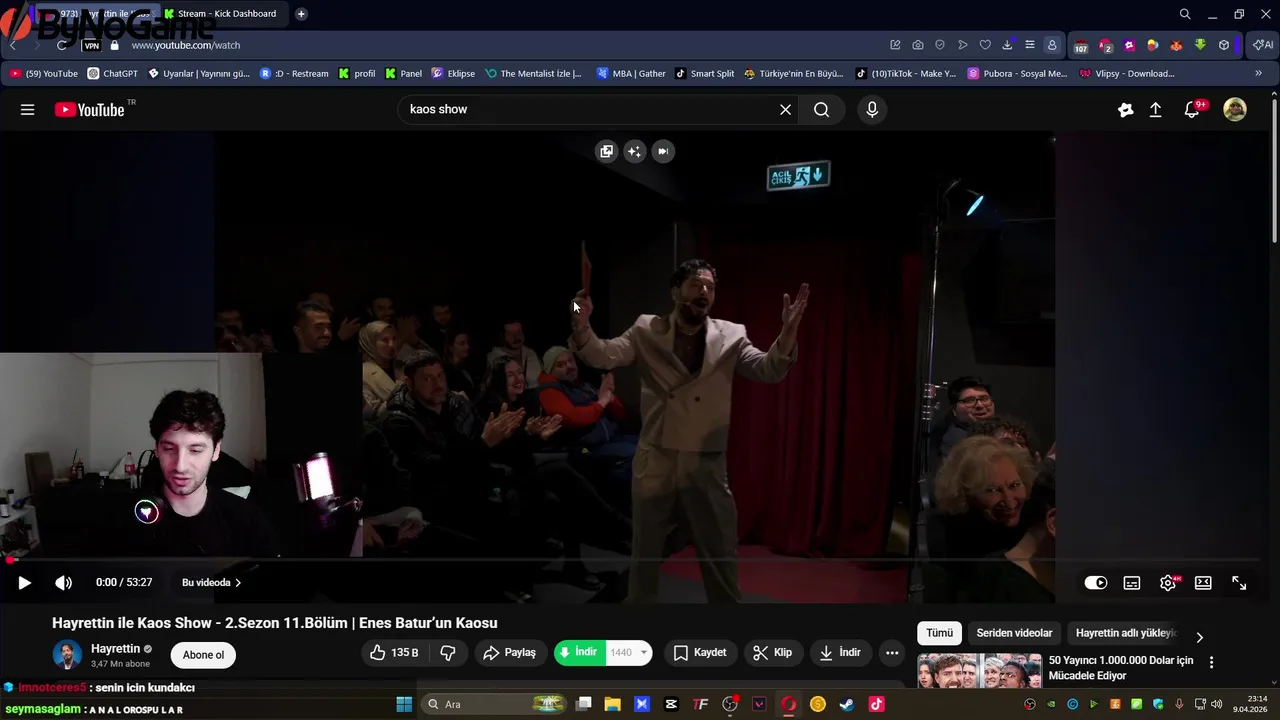
Task: Open TikTok app from the taskbar
Action: [876, 704]
